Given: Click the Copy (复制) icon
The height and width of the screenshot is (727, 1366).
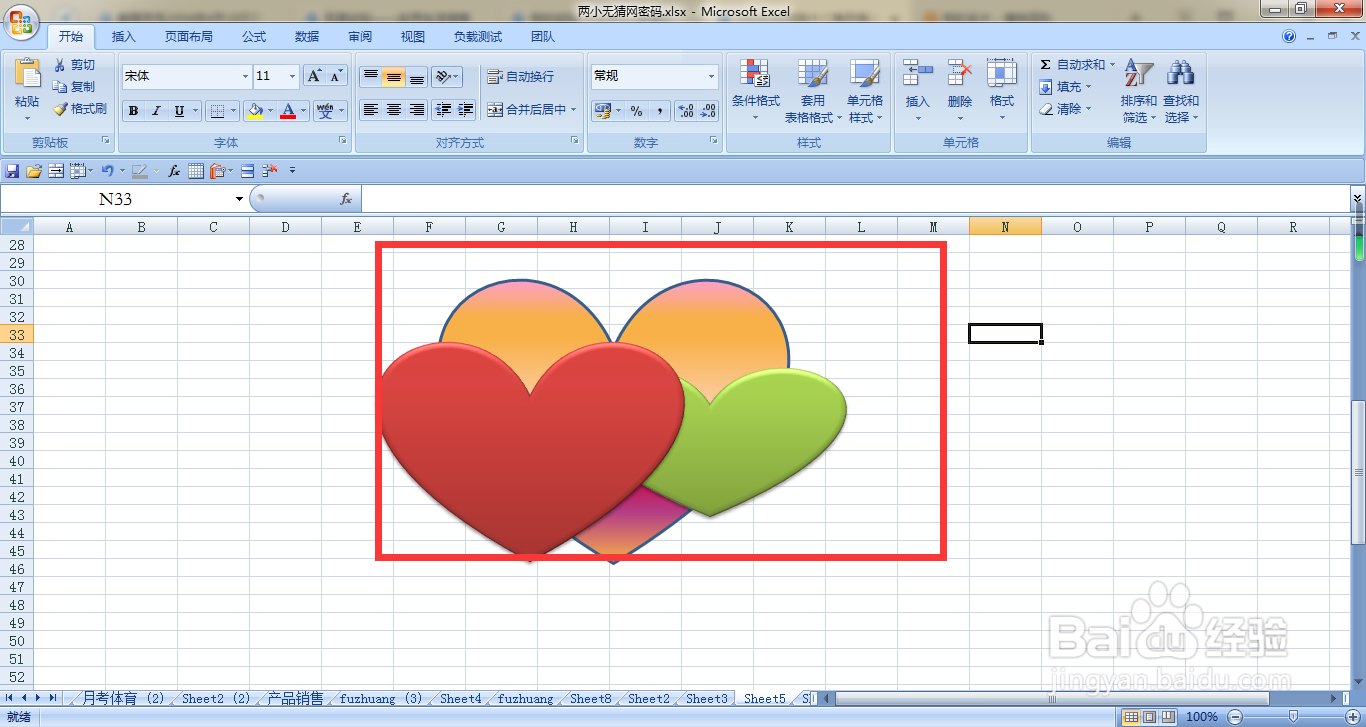Looking at the screenshot, I should pyautogui.click(x=60, y=87).
